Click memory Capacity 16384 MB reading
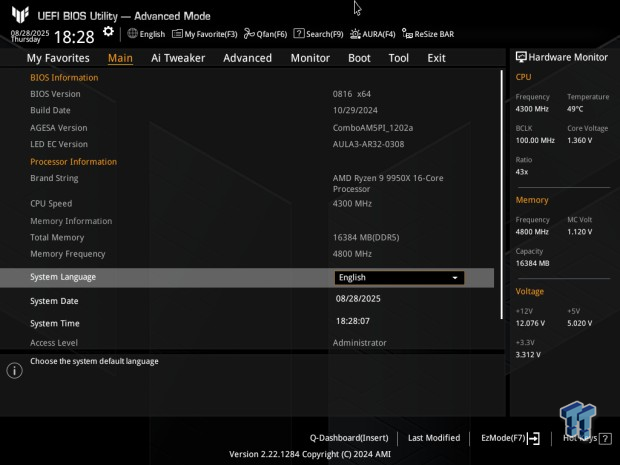The image size is (620, 465). 532,263
